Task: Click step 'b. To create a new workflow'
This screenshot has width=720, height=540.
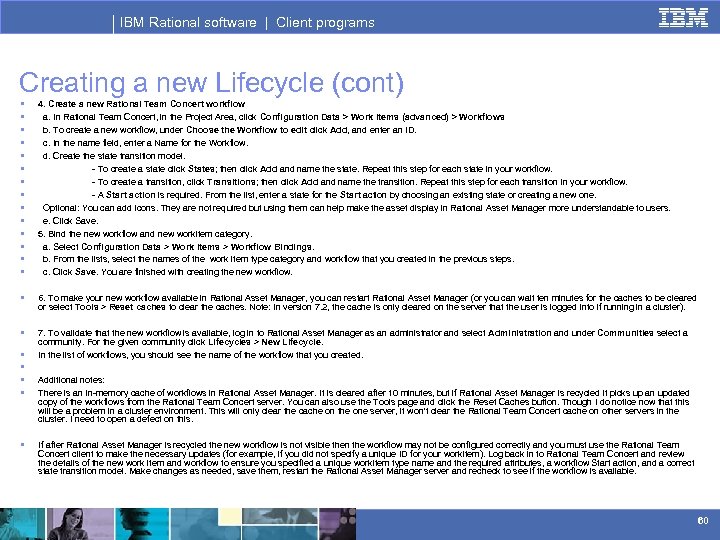Action: [x=229, y=130]
